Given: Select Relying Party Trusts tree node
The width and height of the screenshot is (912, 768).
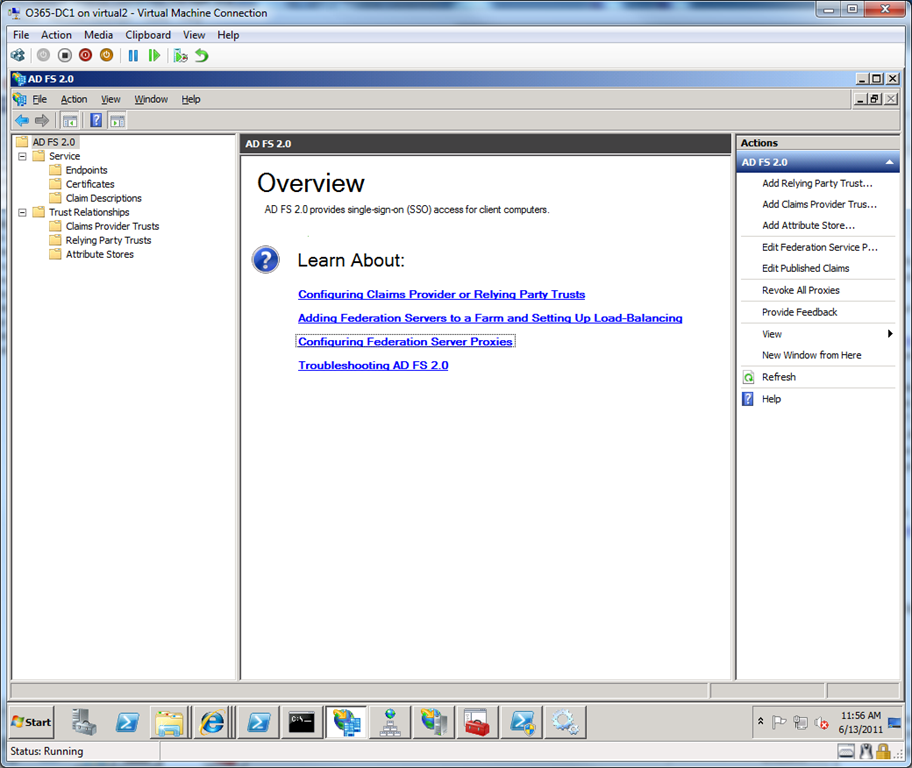Looking at the screenshot, I should pyautogui.click(x=108, y=240).
